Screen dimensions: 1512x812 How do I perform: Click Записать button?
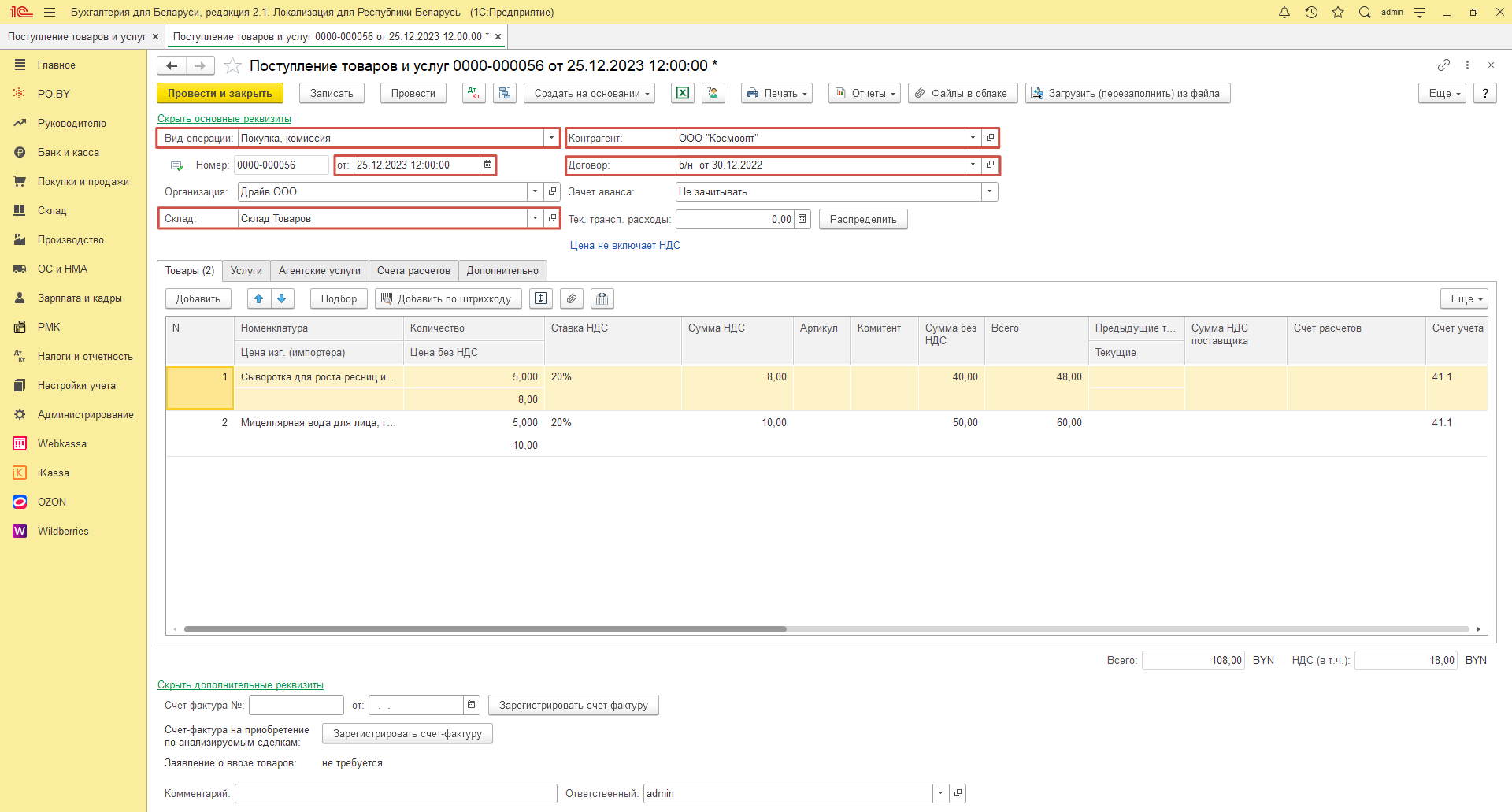(332, 93)
